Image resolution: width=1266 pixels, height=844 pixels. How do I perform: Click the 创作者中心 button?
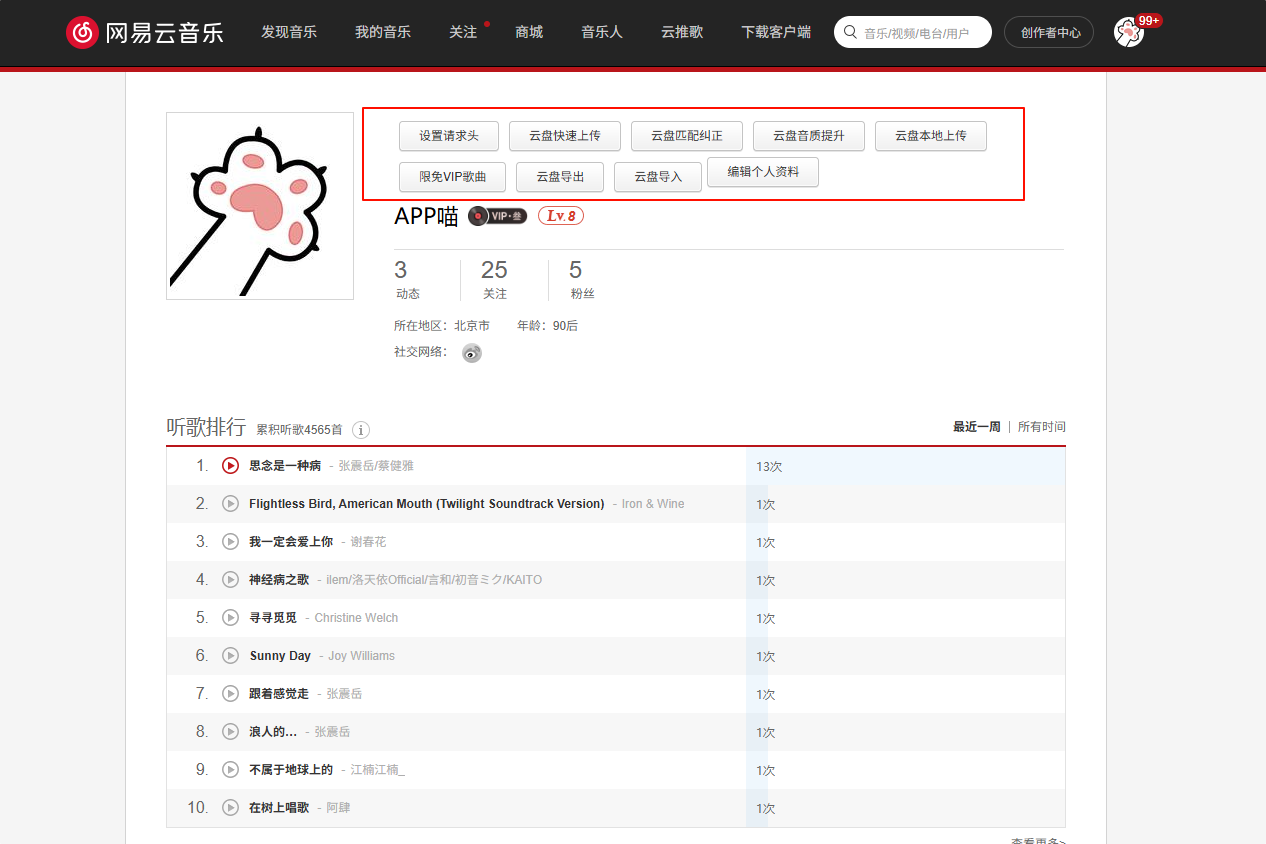pyautogui.click(x=1050, y=32)
